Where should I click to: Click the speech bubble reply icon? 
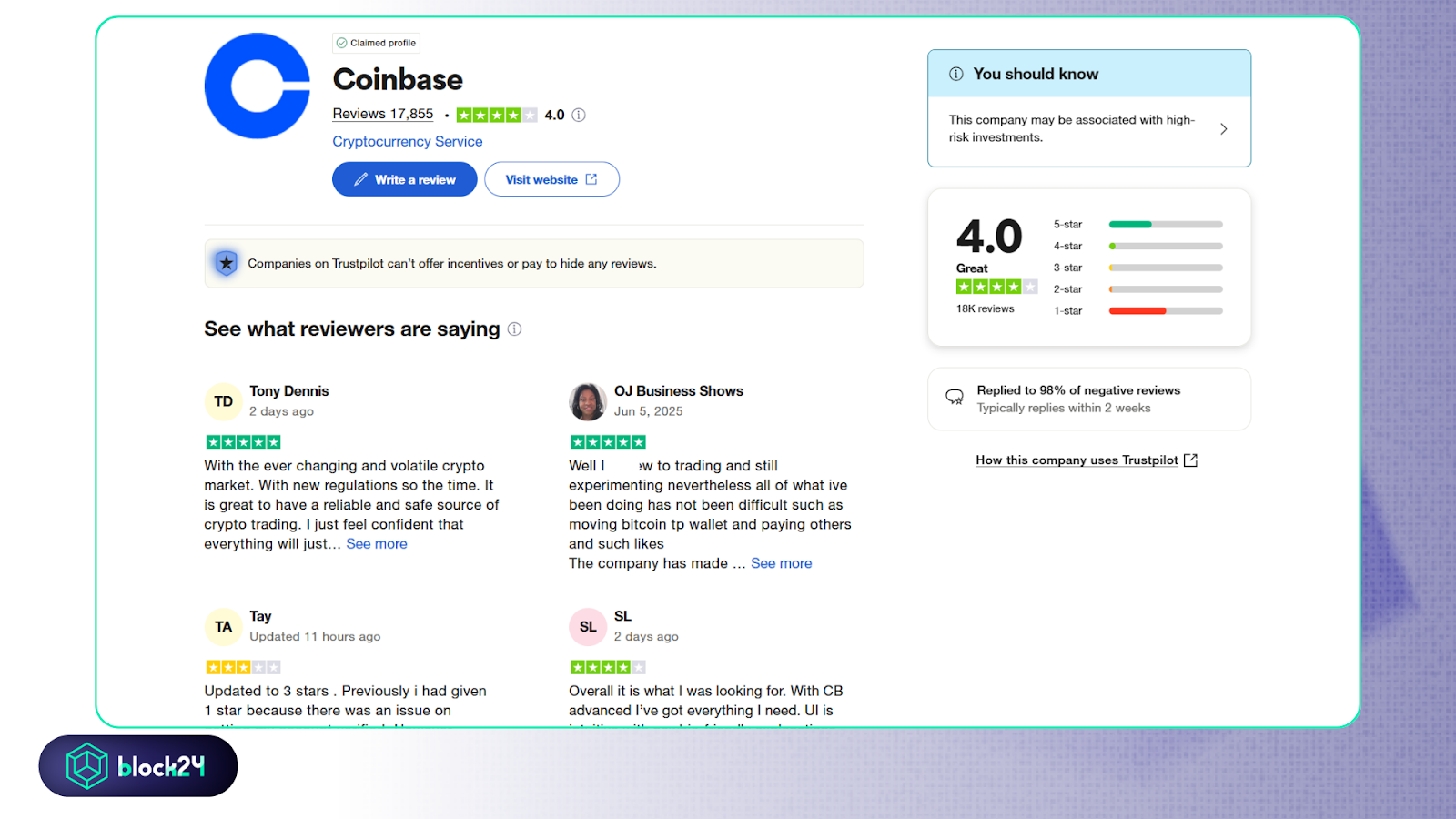(x=955, y=397)
